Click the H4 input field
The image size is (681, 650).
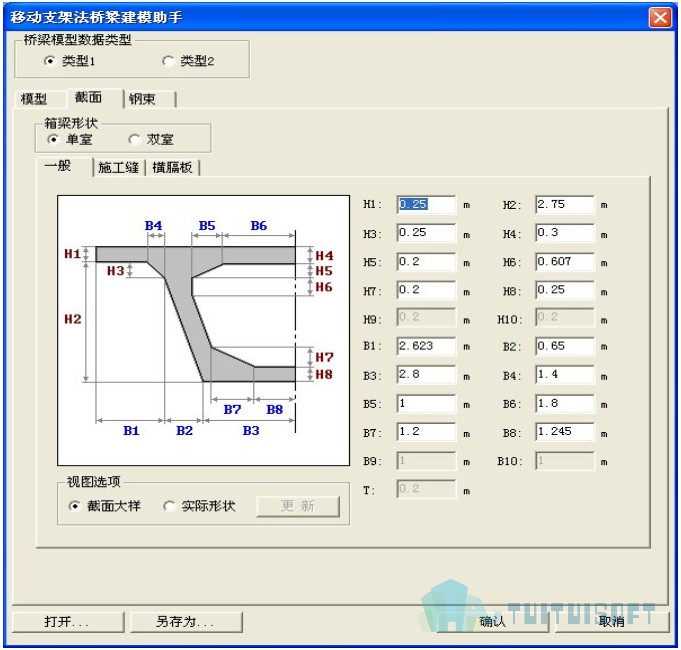[x=565, y=233]
